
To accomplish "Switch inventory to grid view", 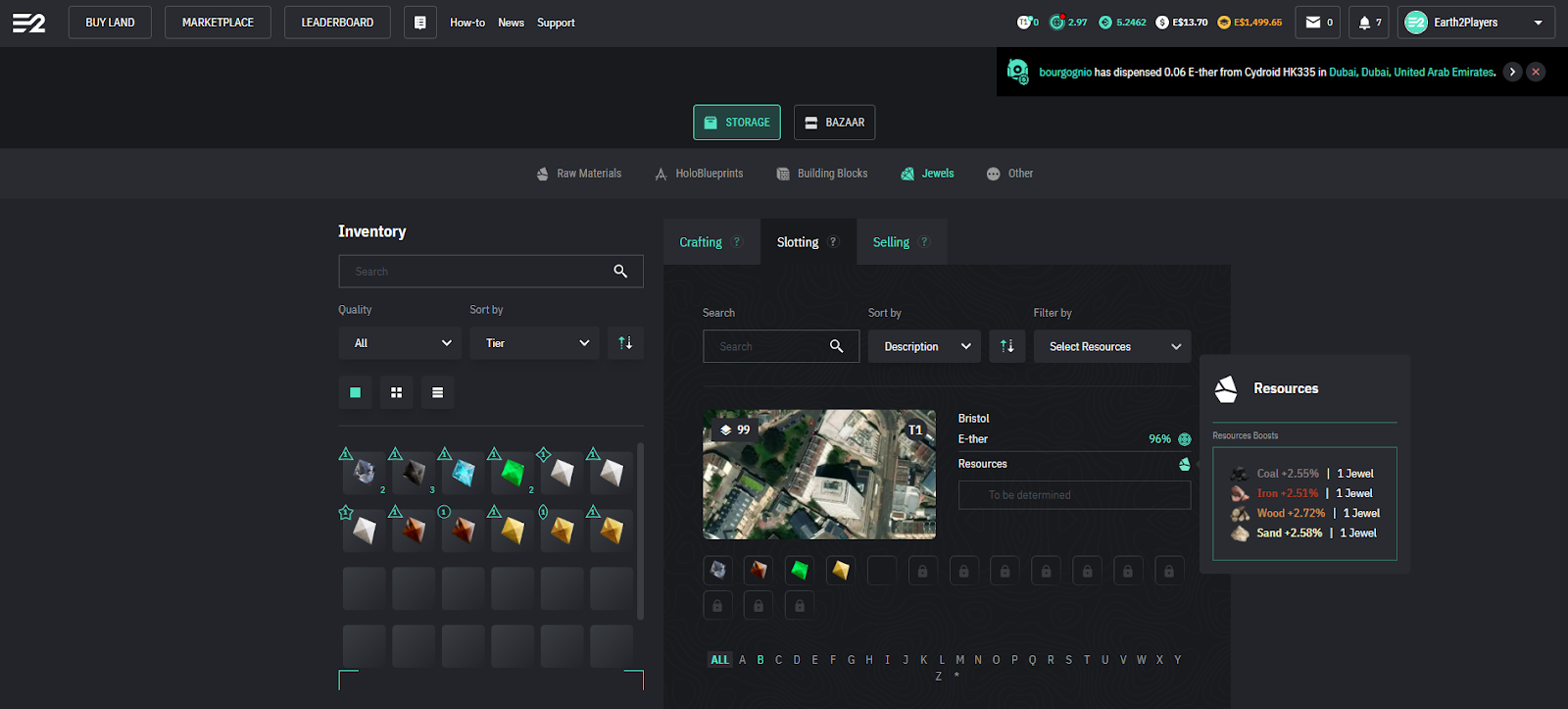I will point(396,392).
